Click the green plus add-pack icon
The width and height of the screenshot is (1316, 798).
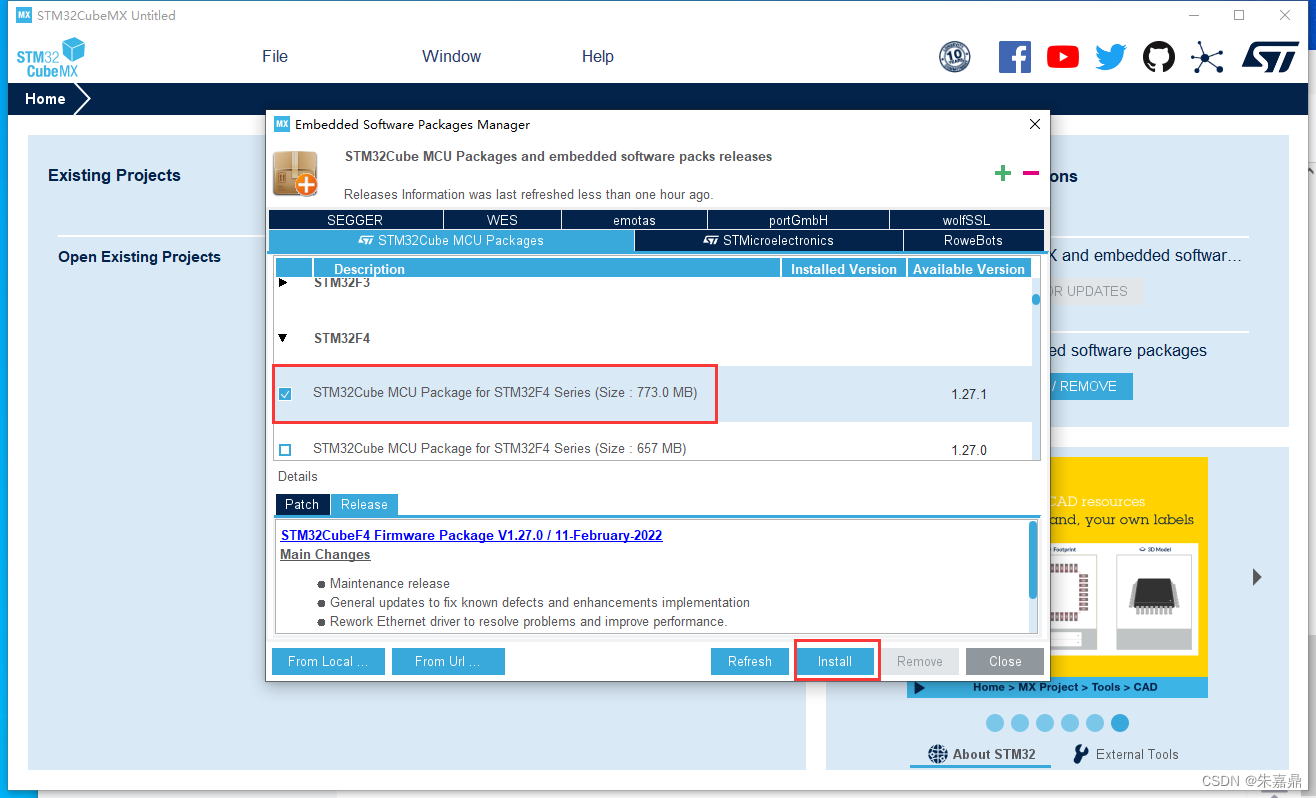coord(1003,174)
